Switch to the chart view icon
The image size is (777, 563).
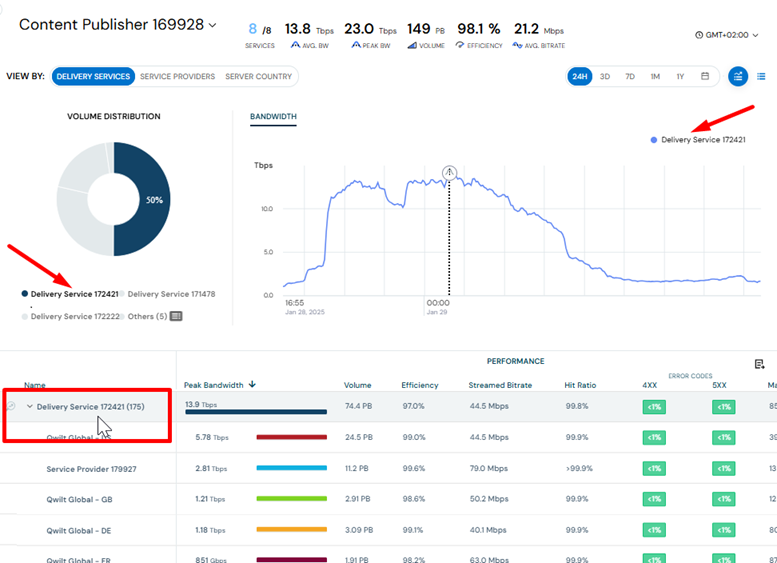click(738, 76)
